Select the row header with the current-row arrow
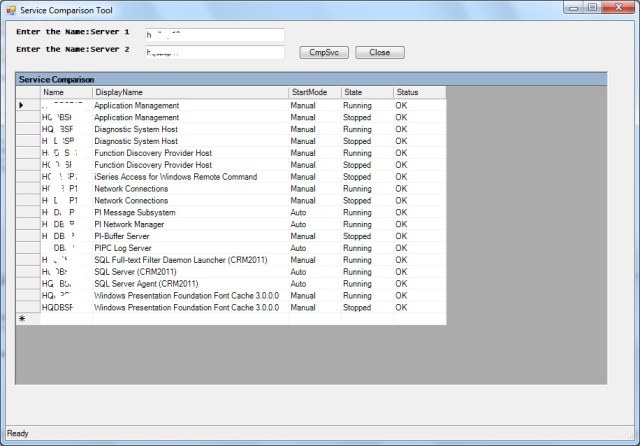The width and height of the screenshot is (640, 446). point(28,105)
